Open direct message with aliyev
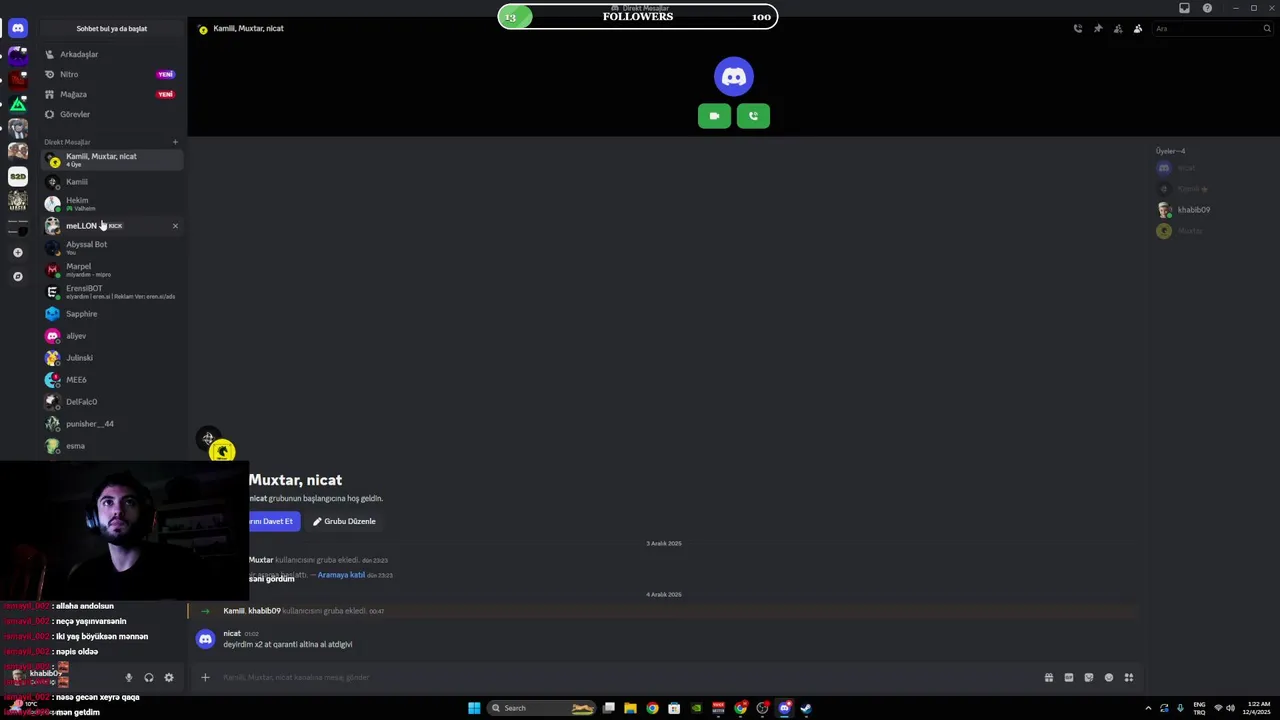1280x720 pixels. click(110, 336)
